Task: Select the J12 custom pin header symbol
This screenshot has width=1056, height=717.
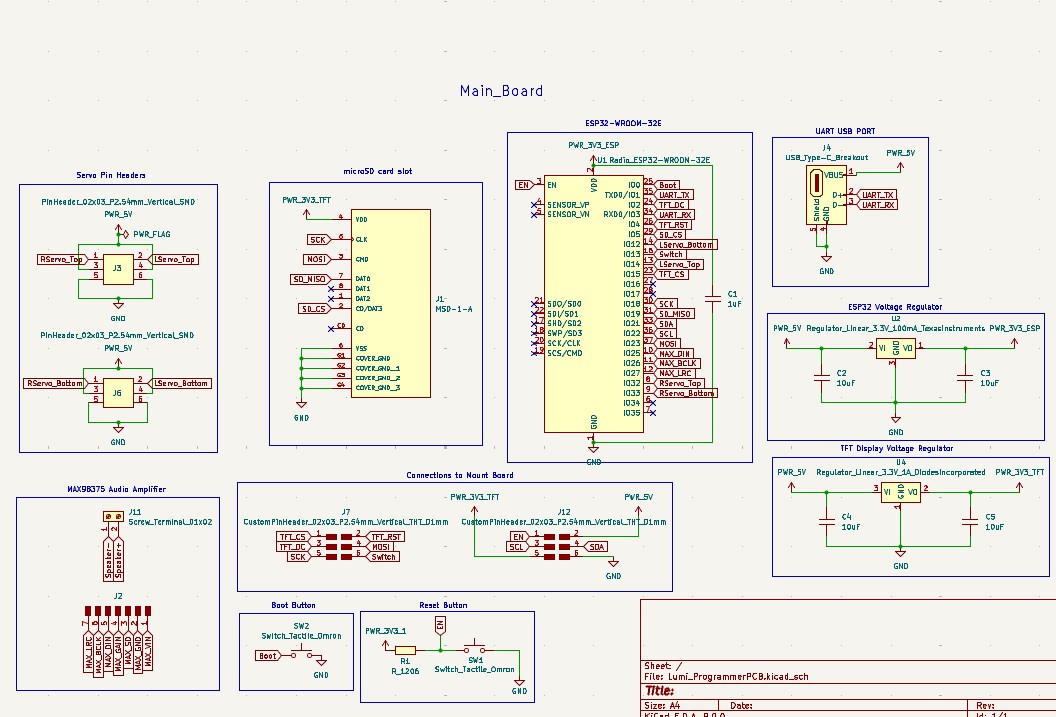Action: 558,547
